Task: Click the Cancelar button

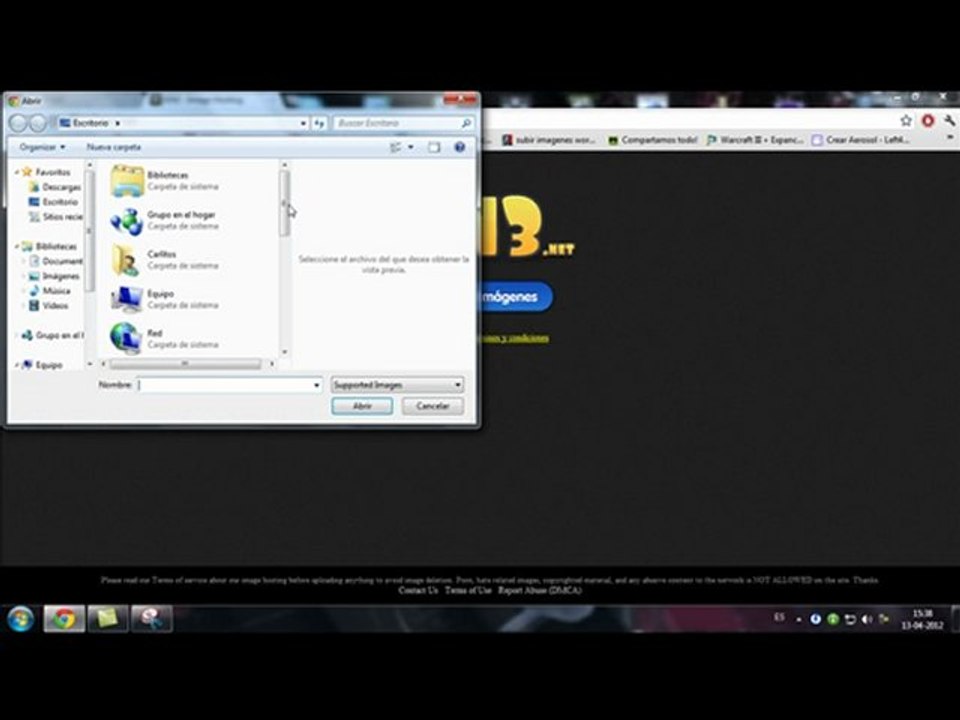Action: tap(432, 406)
